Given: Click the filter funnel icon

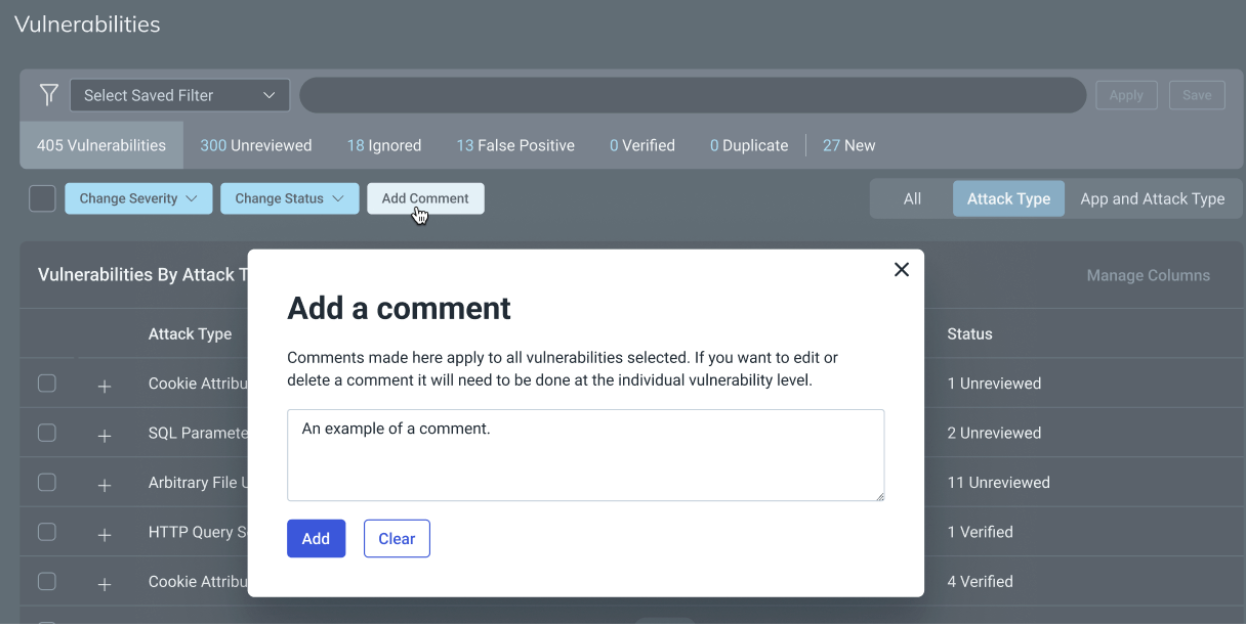Looking at the screenshot, I should (x=47, y=95).
